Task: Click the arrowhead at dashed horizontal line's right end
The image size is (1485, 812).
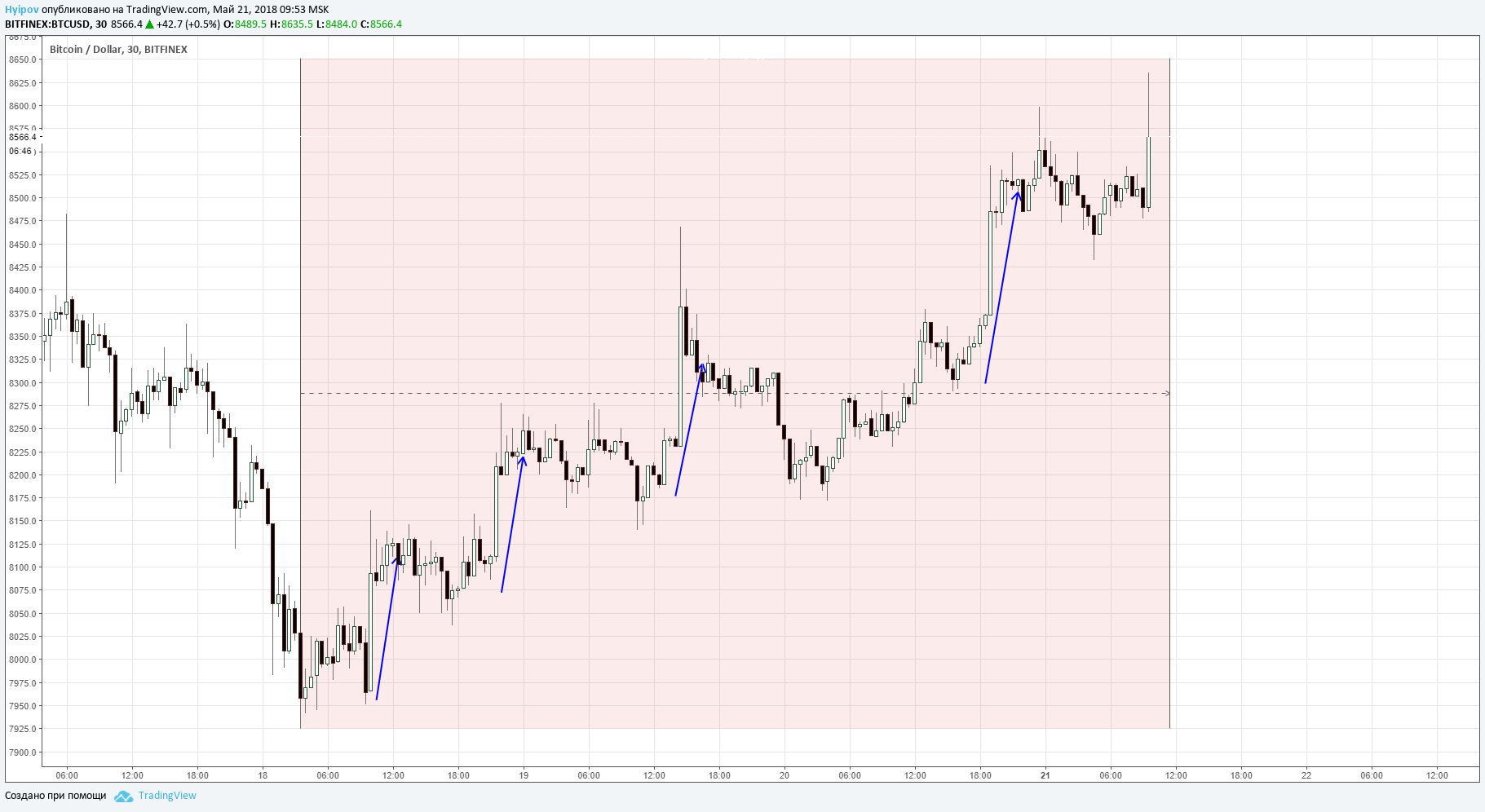Action: pos(1166,394)
